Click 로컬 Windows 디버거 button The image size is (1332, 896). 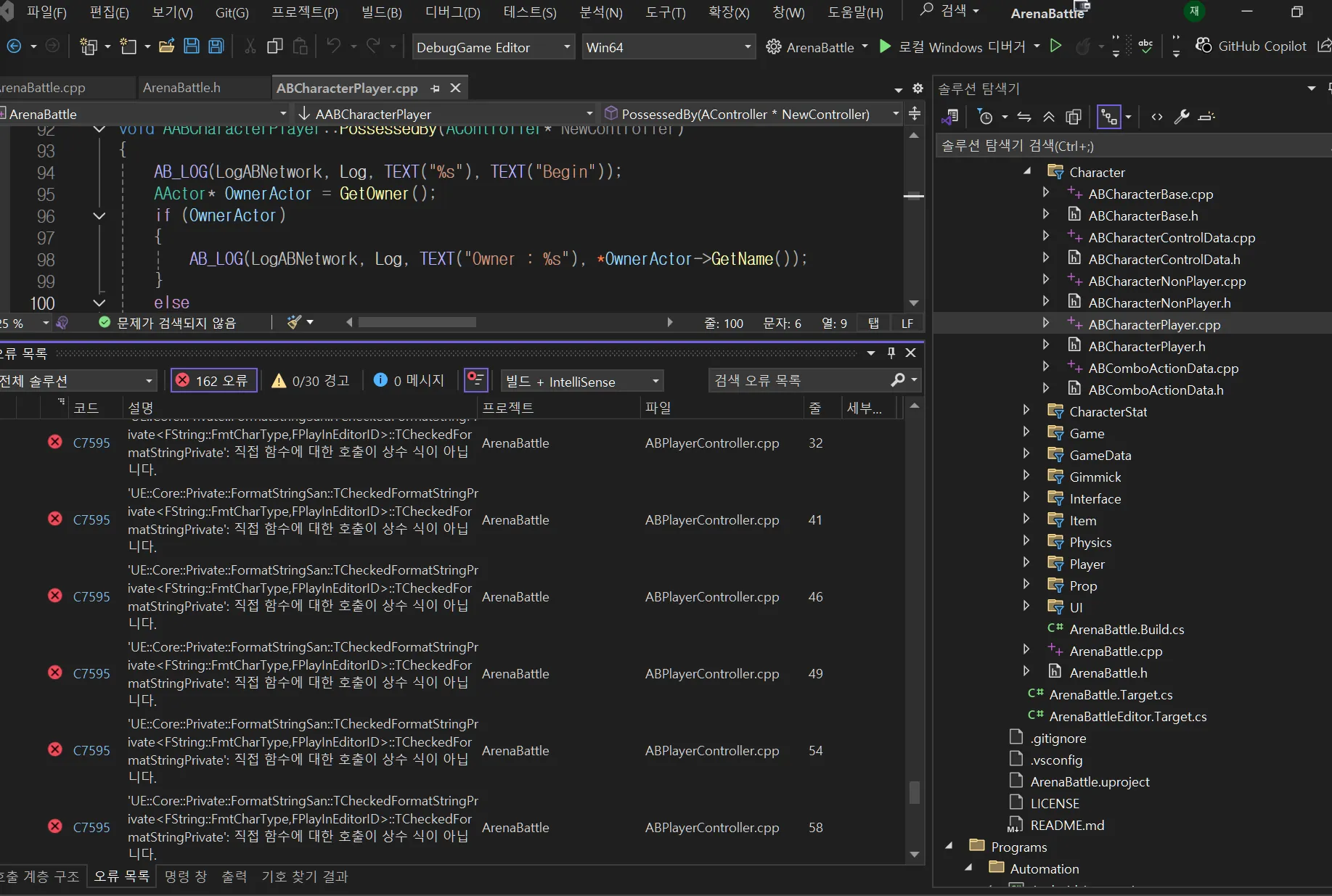[x=962, y=47]
